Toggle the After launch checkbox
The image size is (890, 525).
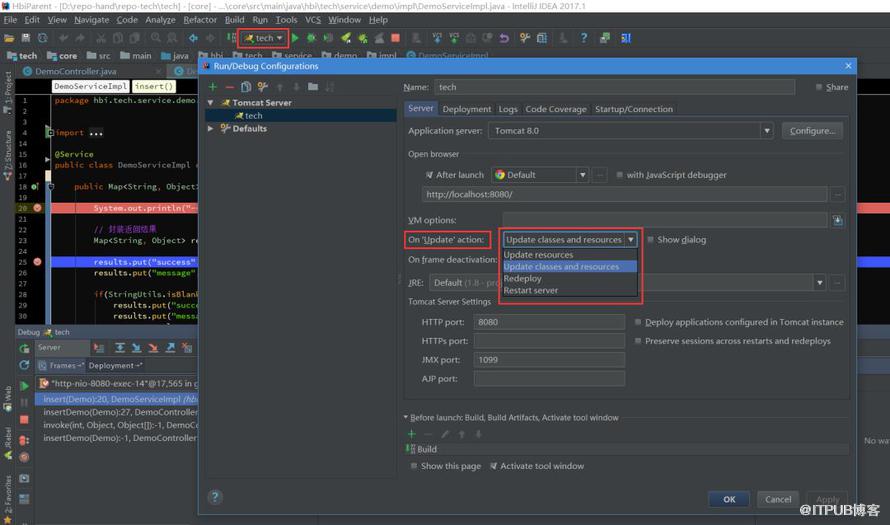click(x=429, y=175)
